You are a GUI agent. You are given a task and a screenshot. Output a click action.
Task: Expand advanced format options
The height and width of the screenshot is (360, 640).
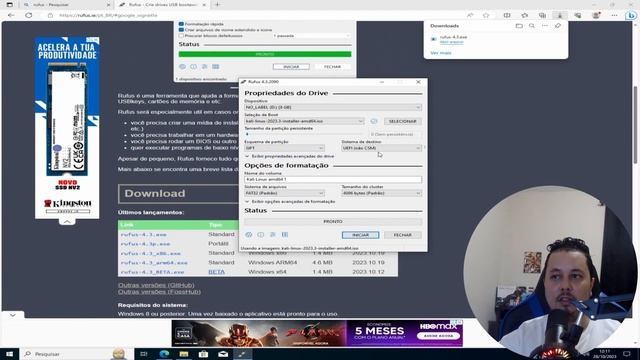click(290, 202)
